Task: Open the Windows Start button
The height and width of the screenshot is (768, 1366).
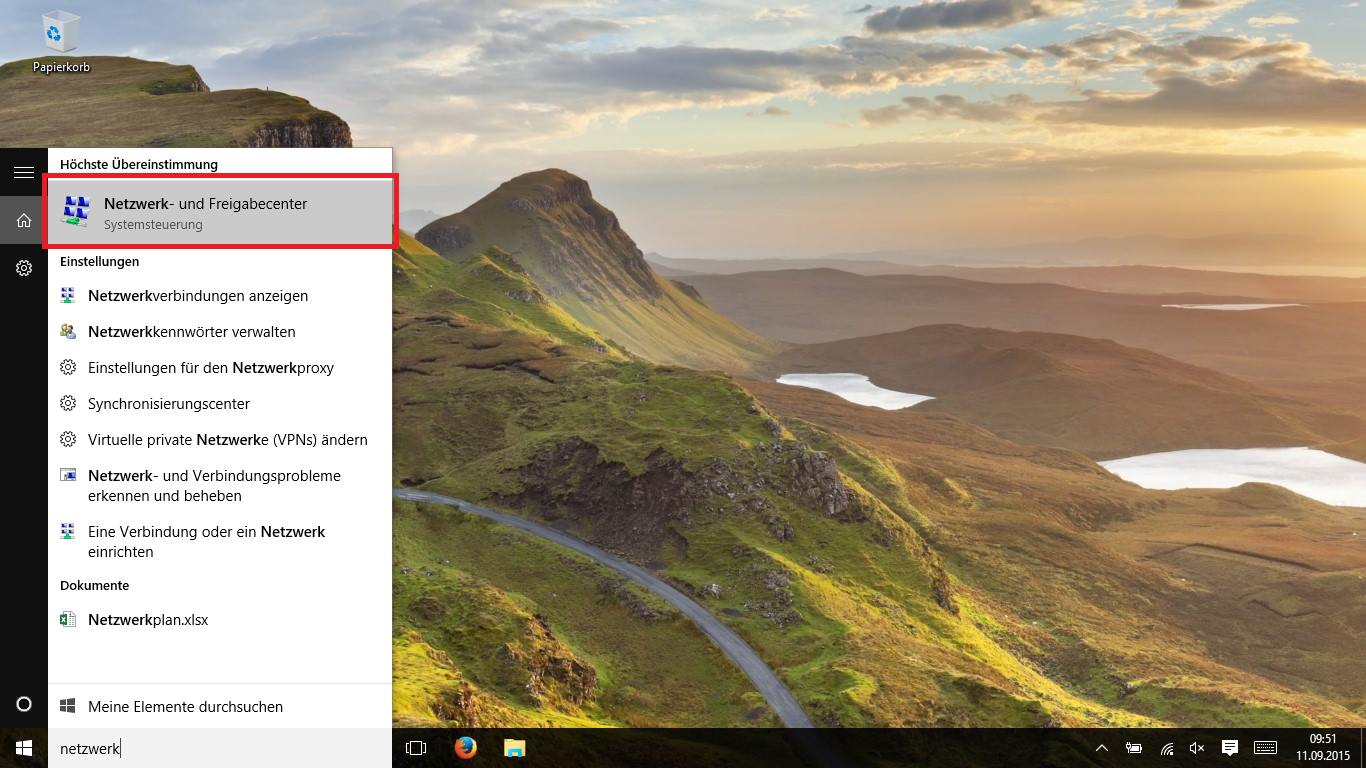Action: 24,748
